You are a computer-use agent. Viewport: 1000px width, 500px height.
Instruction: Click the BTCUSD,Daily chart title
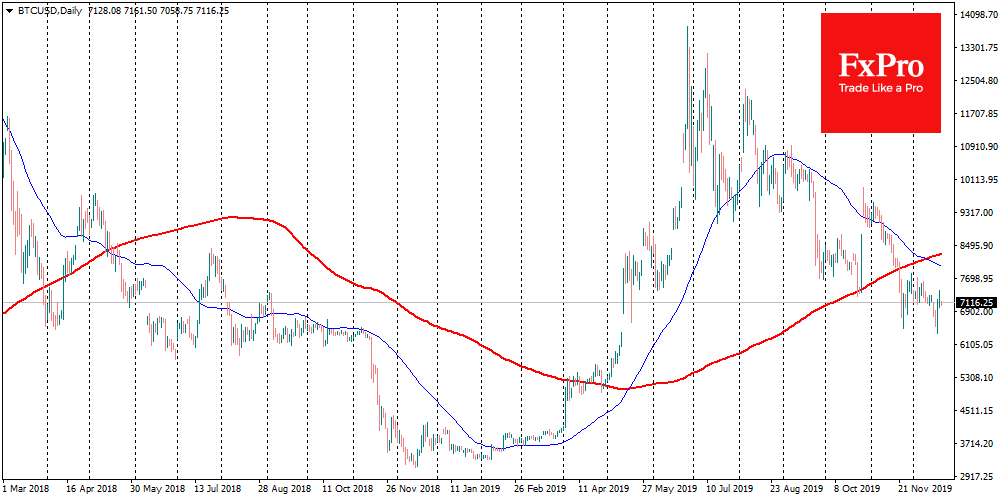(43, 9)
